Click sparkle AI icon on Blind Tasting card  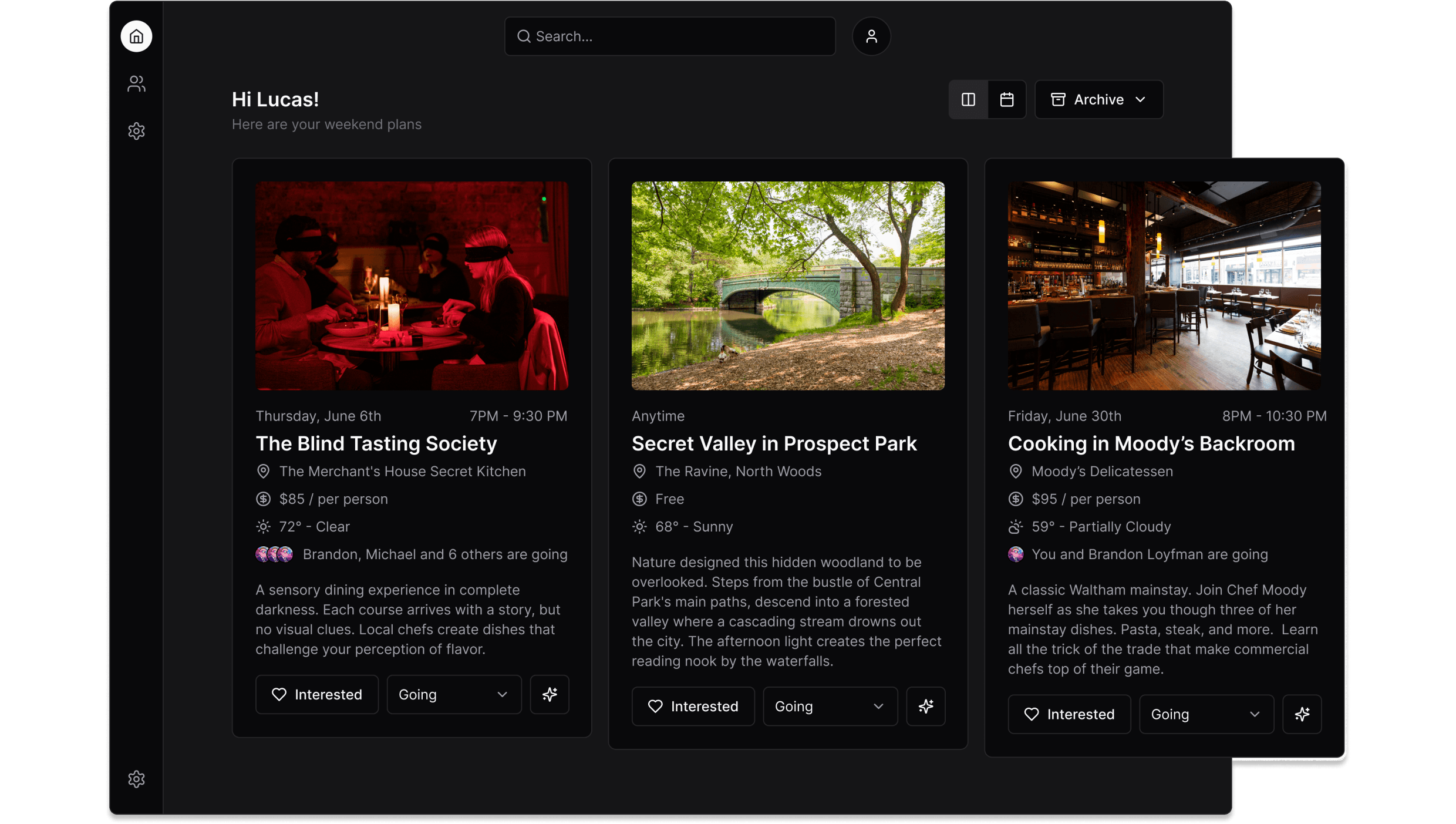[x=550, y=694]
